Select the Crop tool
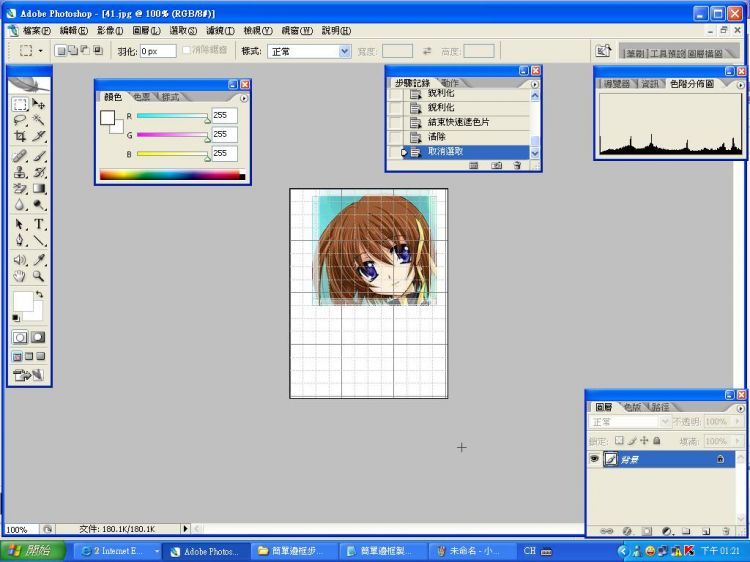750x562 pixels. click(x=20, y=136)
